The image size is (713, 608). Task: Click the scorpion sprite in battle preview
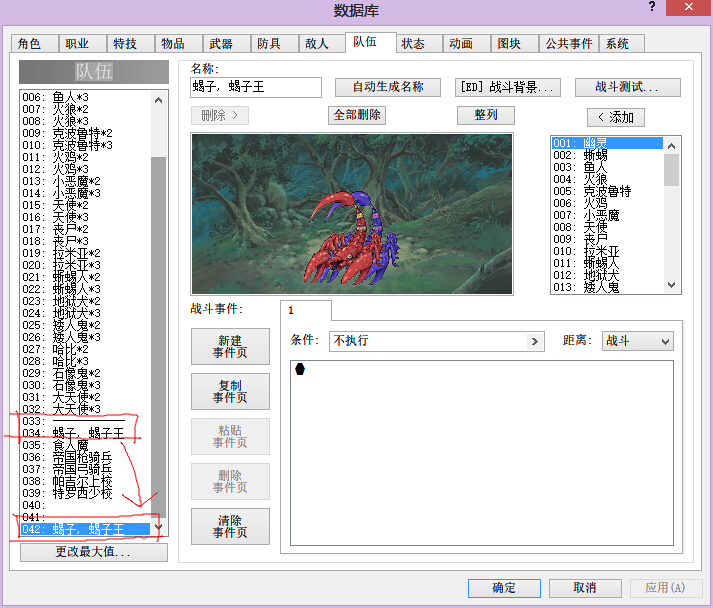pyautogui.click(x=352, y=240)
